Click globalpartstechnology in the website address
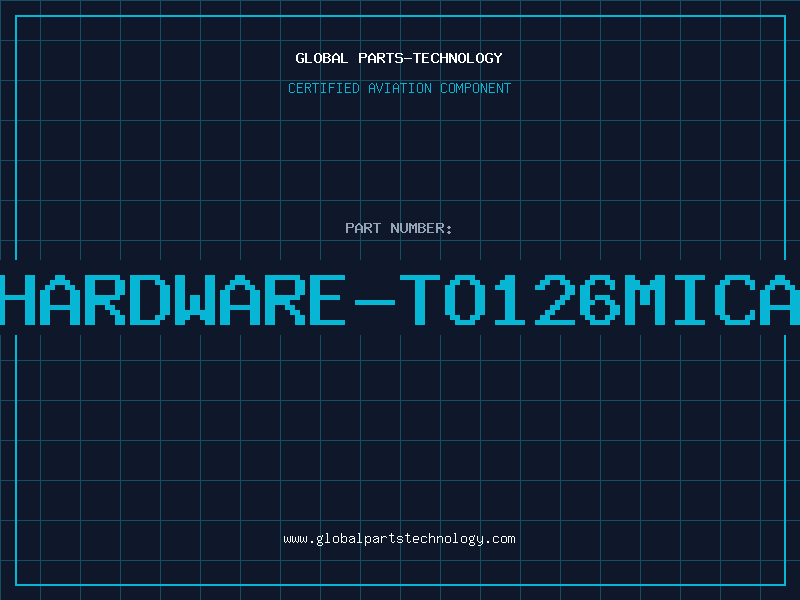 399,539
